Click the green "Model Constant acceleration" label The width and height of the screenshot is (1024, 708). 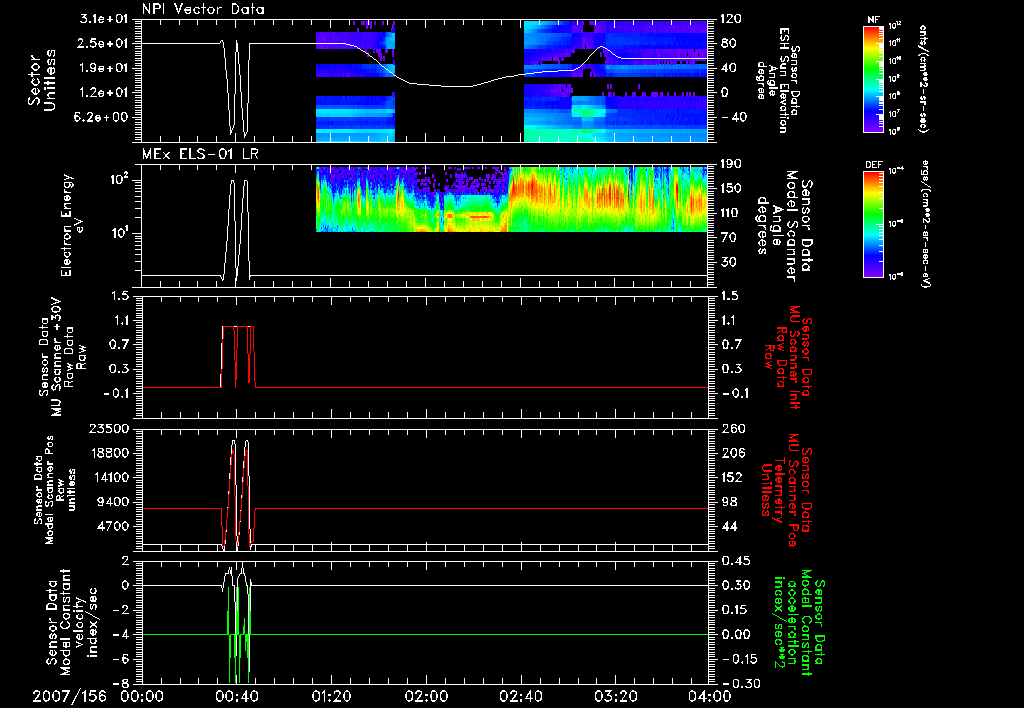pyautogui.click(x=799, y=623)
